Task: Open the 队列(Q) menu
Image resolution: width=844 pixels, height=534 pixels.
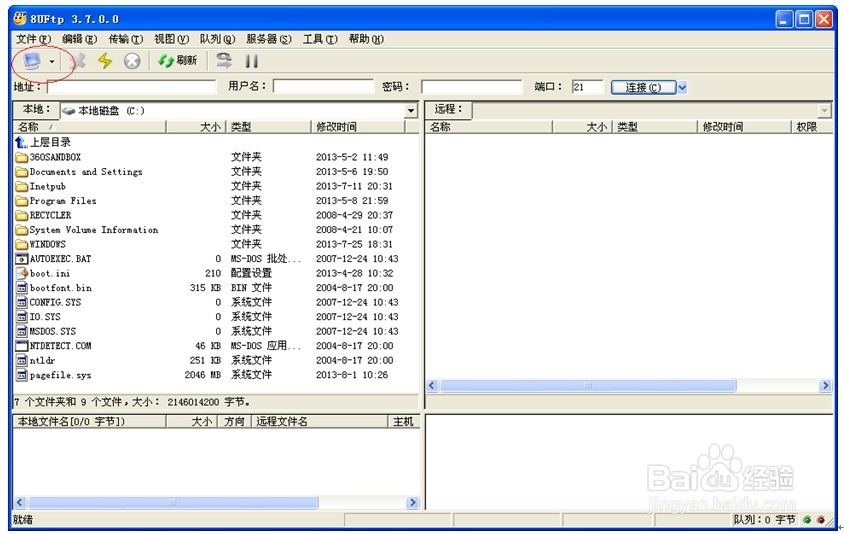Action: coord(217,39)
